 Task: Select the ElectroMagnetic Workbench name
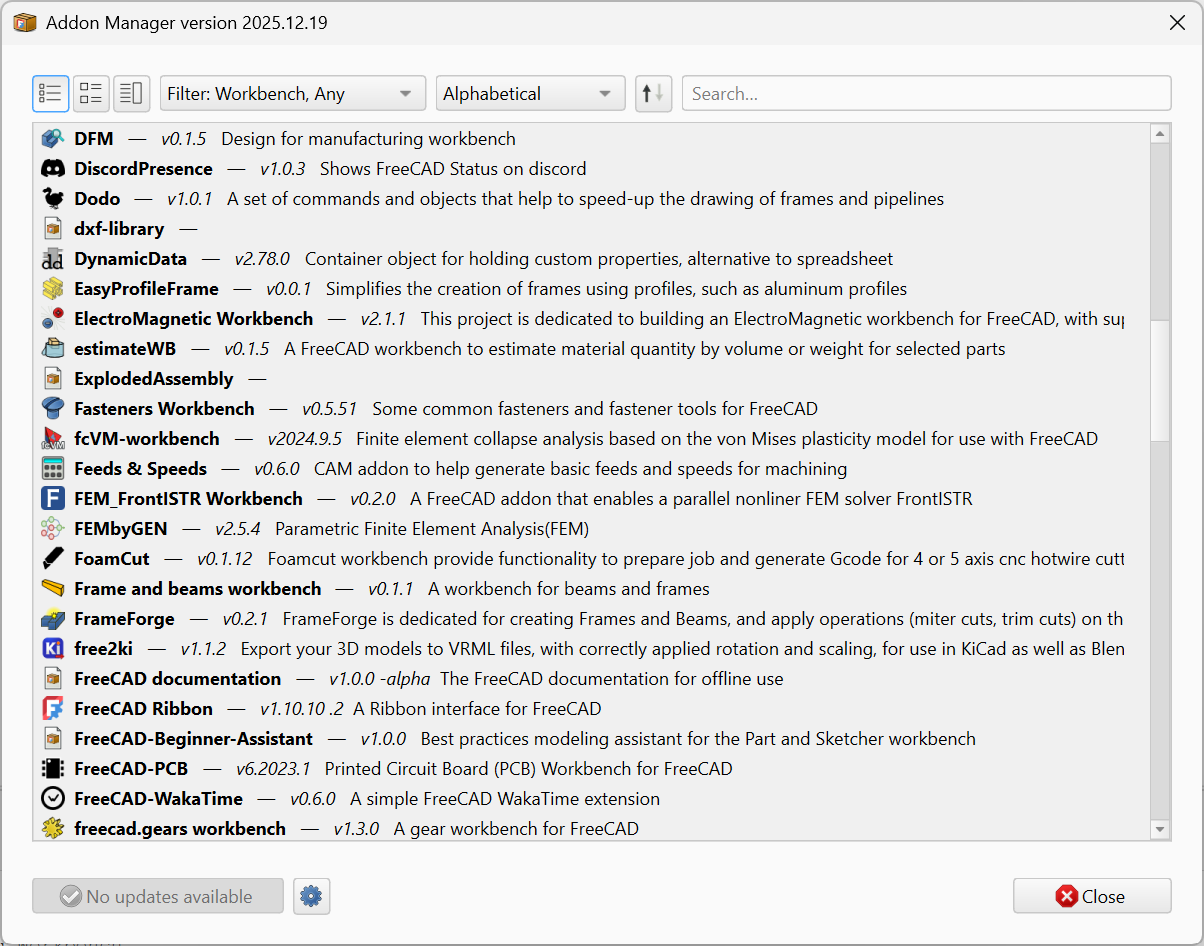194,319
